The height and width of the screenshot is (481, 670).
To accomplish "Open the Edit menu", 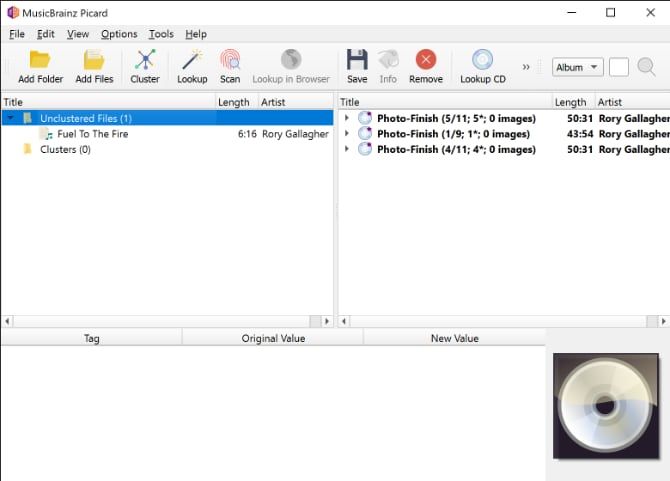I will pos(45,34).
